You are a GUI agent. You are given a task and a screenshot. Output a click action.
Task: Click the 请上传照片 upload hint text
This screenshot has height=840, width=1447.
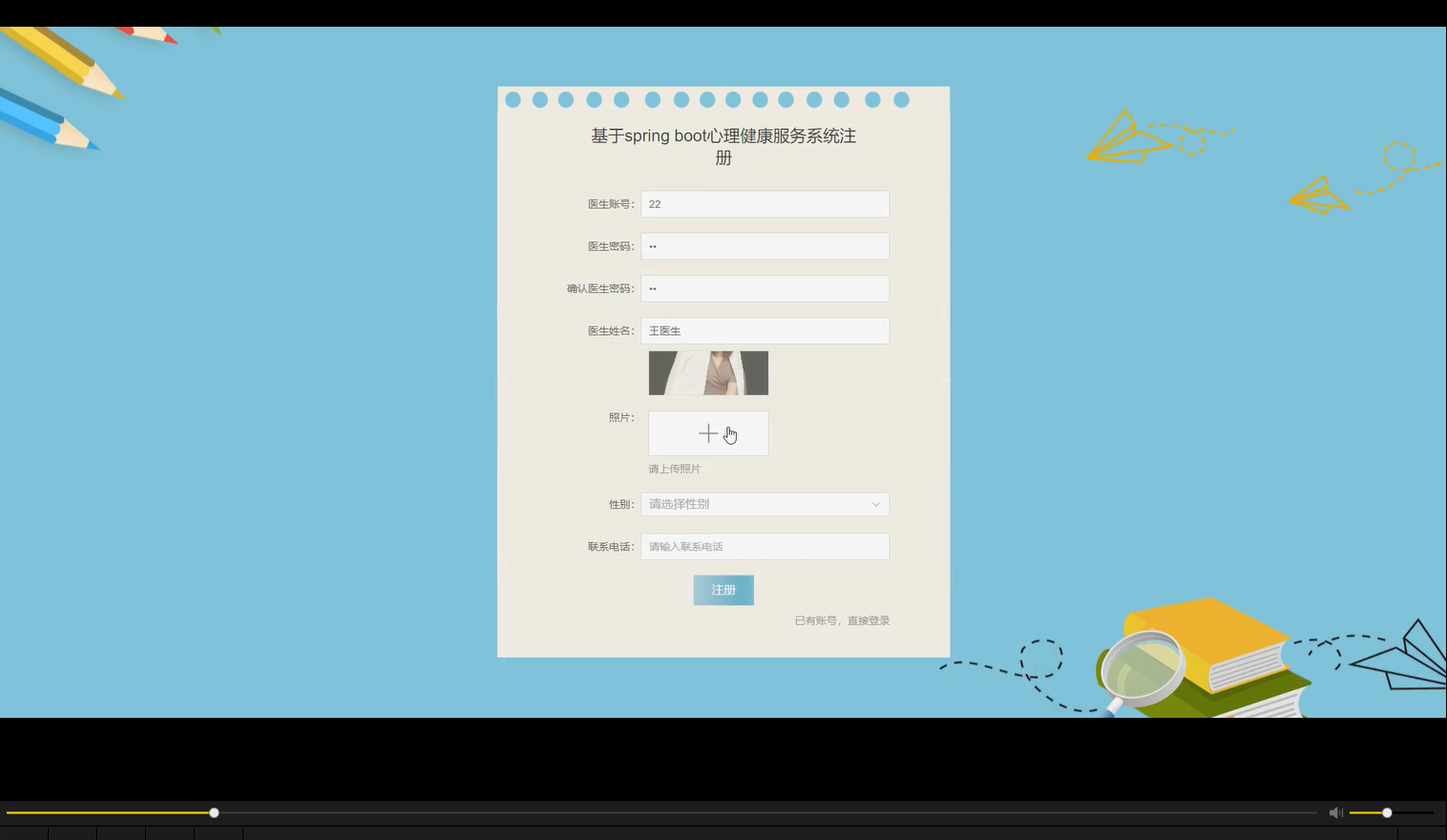673,469
